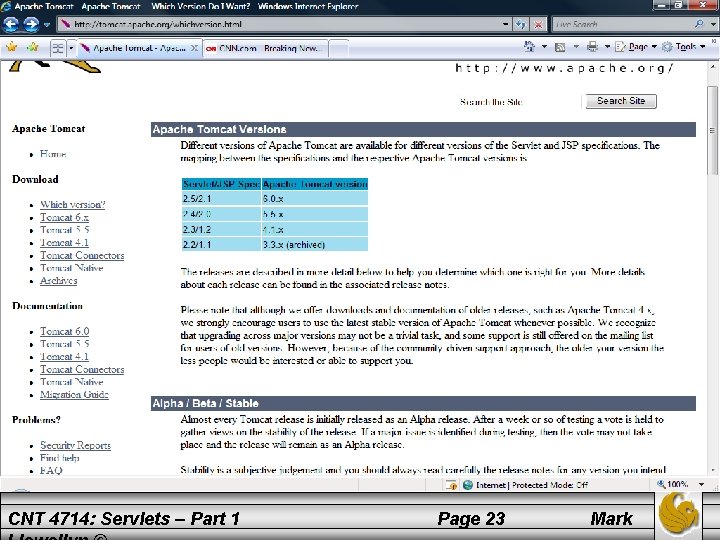Open Tomcat Native under Documentation
Viewport: 720px width, 540px height.
pos(71,382)
